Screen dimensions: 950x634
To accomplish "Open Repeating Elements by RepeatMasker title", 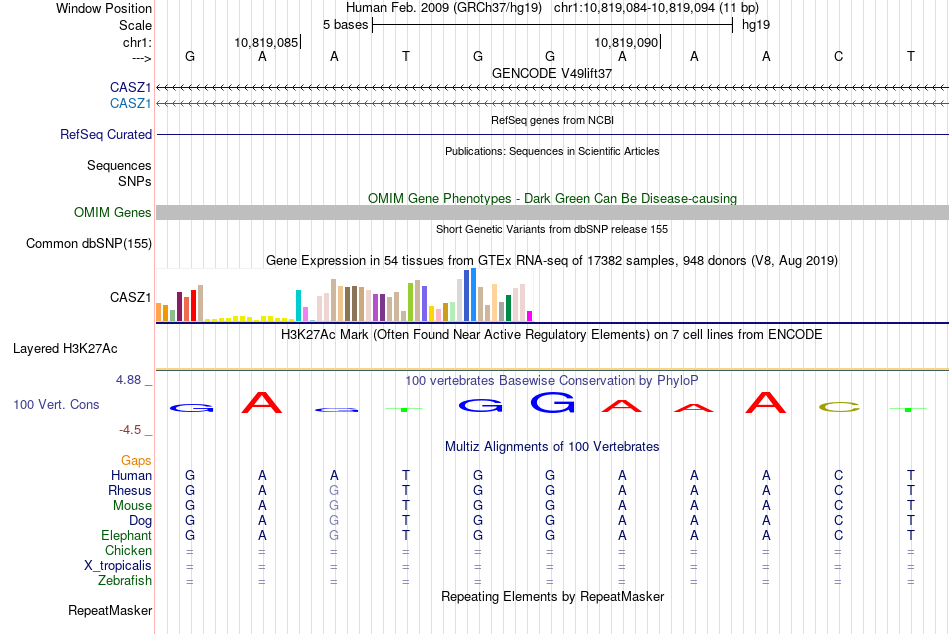I will pyautogui.click(x=552, y=596).
